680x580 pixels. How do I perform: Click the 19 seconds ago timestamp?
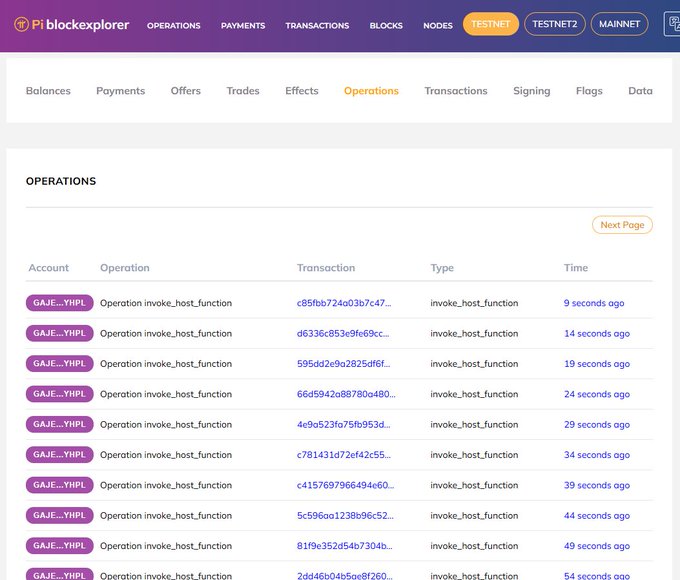pyautogui.click(x=597, y=364)
